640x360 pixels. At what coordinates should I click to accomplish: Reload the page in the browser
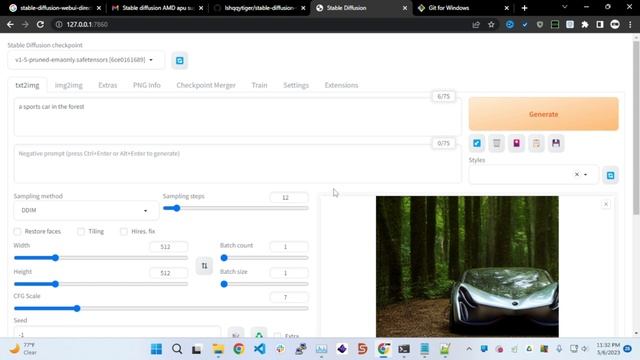tap(40, 24)
